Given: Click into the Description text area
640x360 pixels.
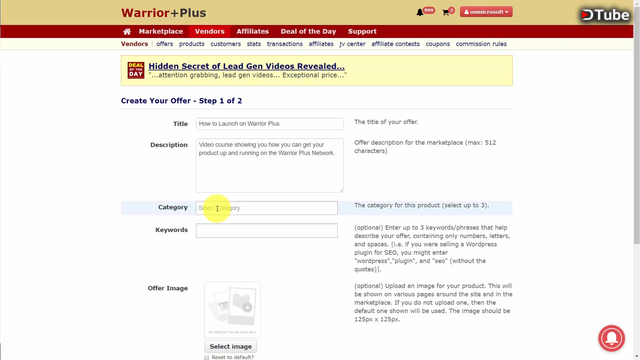Looking at the screenshot, I should (269, 165).
